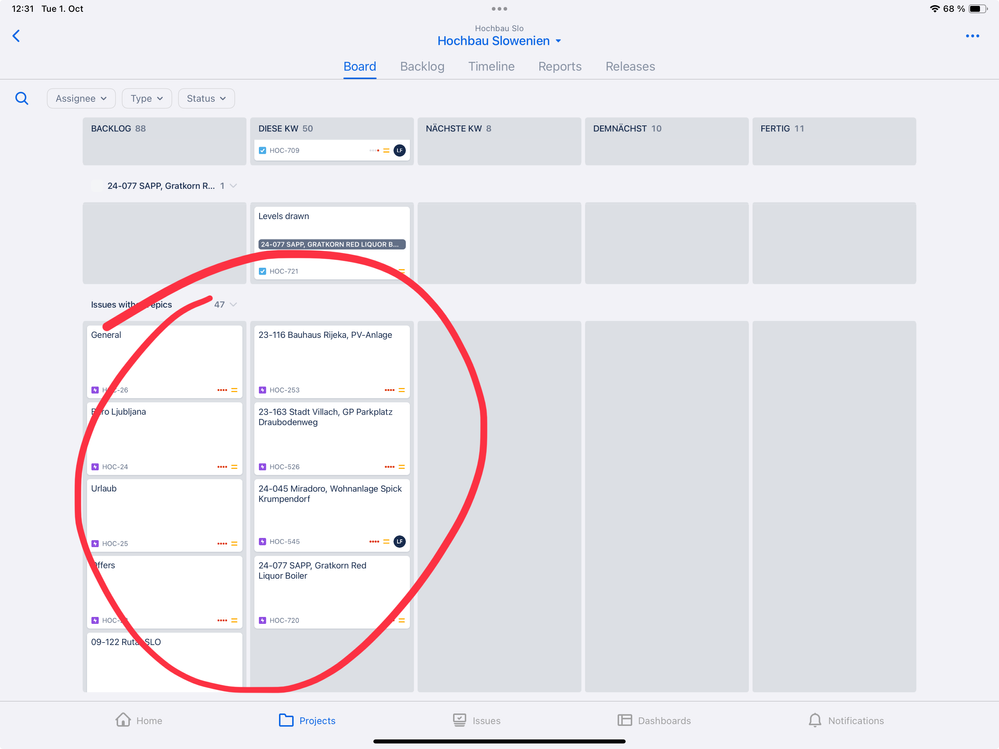Image resolution: width=999 pixels, height=749 pixels.
Task: Tap the priority icon on General card
Action: click(x=234, y=390)
